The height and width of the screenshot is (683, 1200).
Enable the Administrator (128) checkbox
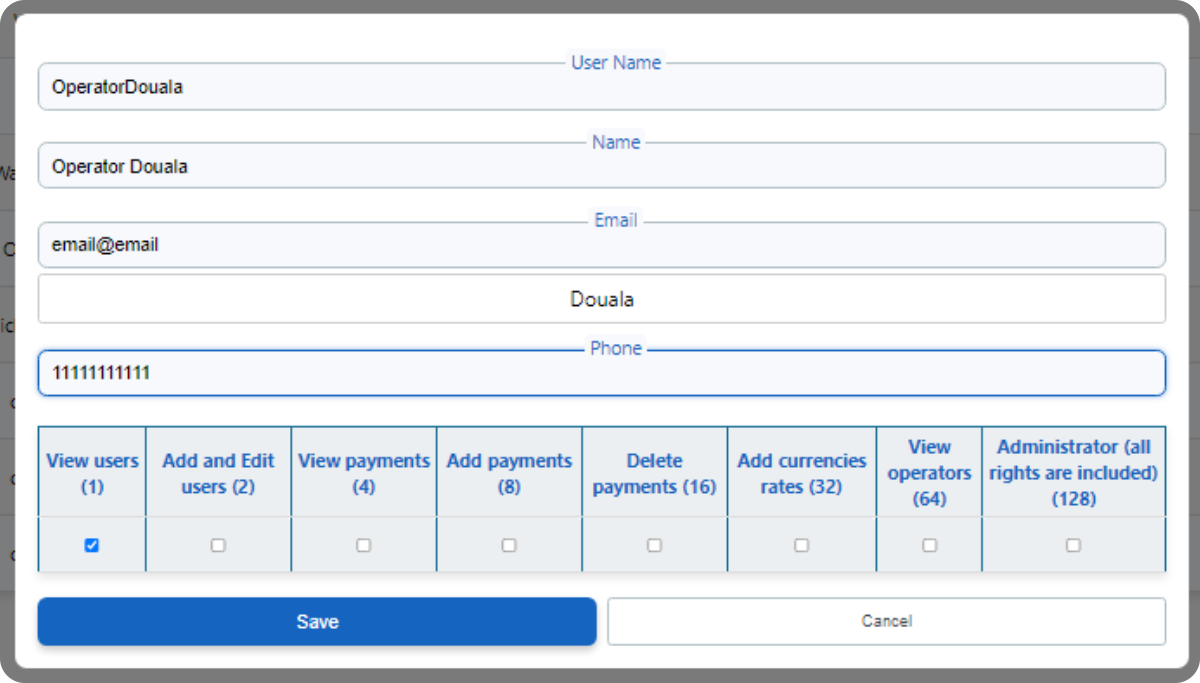click(x=1073, y=545)
